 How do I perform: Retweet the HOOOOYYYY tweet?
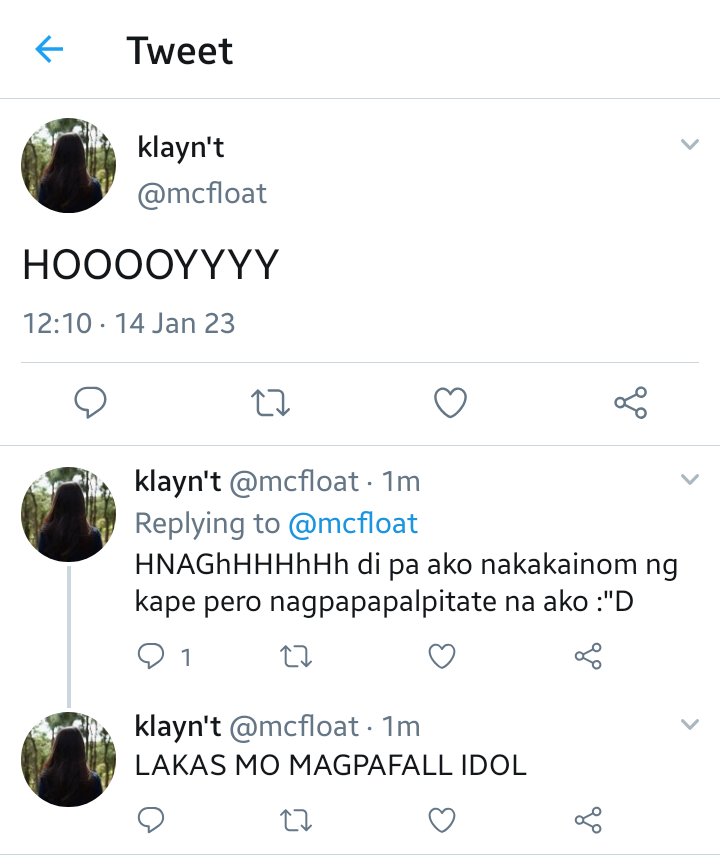point(270,403)
